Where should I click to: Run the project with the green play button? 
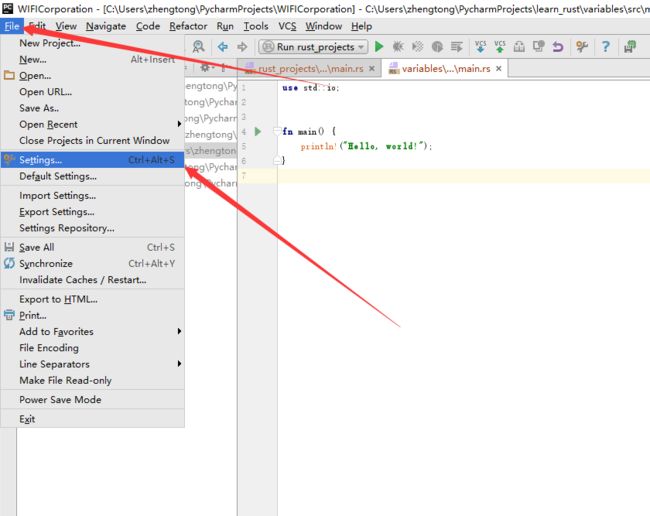coord(379,46)
